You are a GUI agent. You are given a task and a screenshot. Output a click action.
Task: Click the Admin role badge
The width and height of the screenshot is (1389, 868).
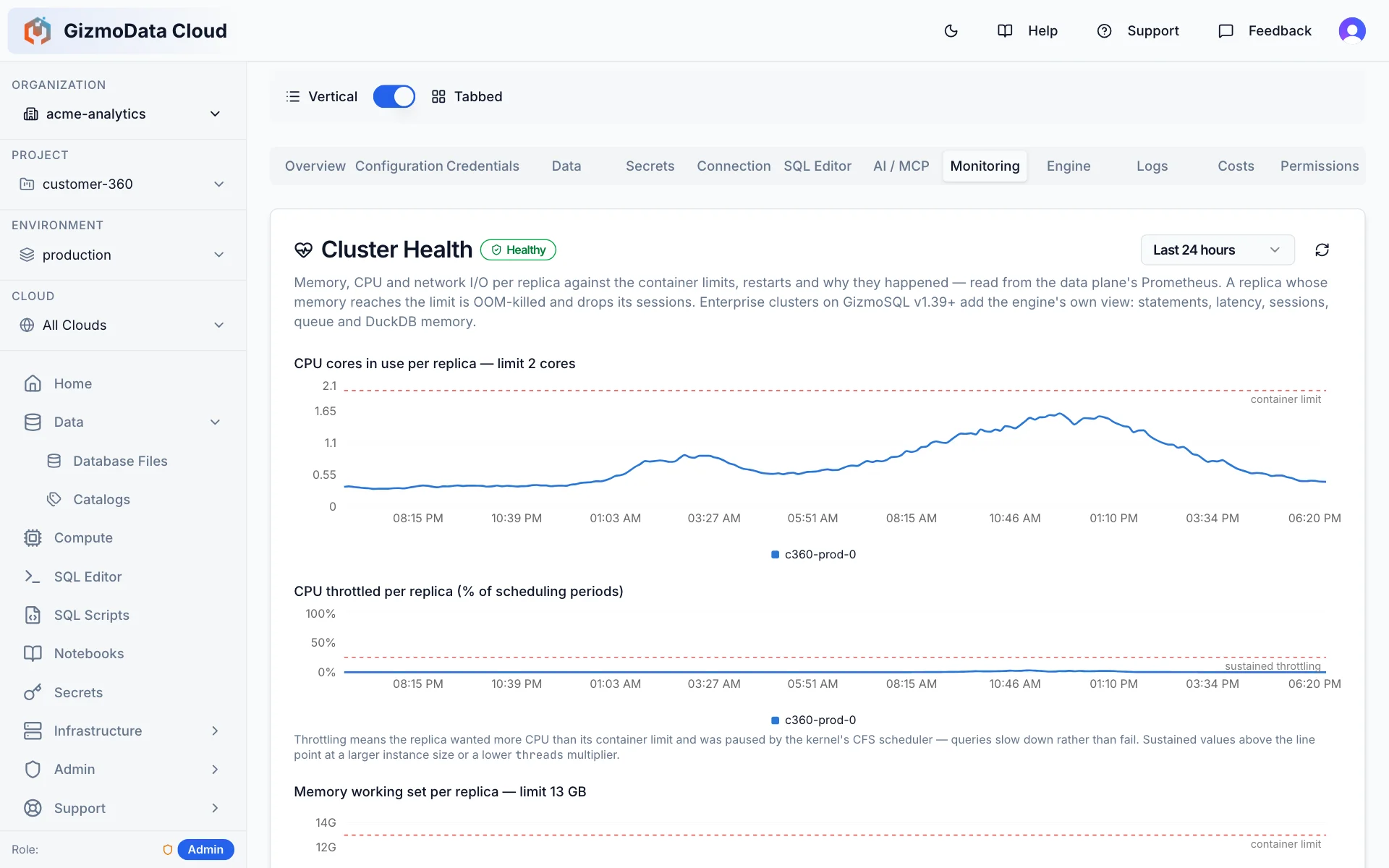pos(205,849)
